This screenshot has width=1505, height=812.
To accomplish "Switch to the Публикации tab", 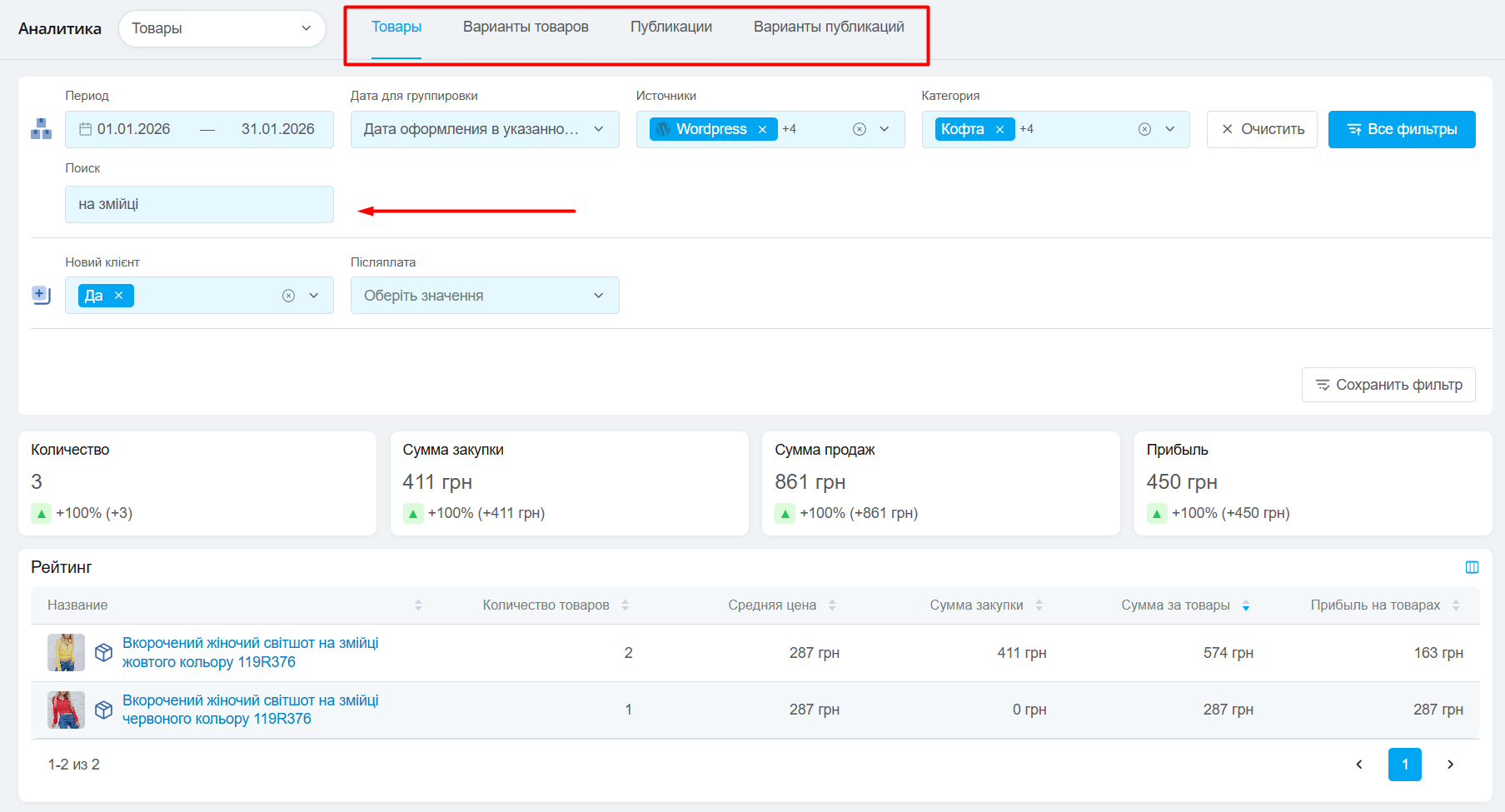I will click(x=670, y=27).
